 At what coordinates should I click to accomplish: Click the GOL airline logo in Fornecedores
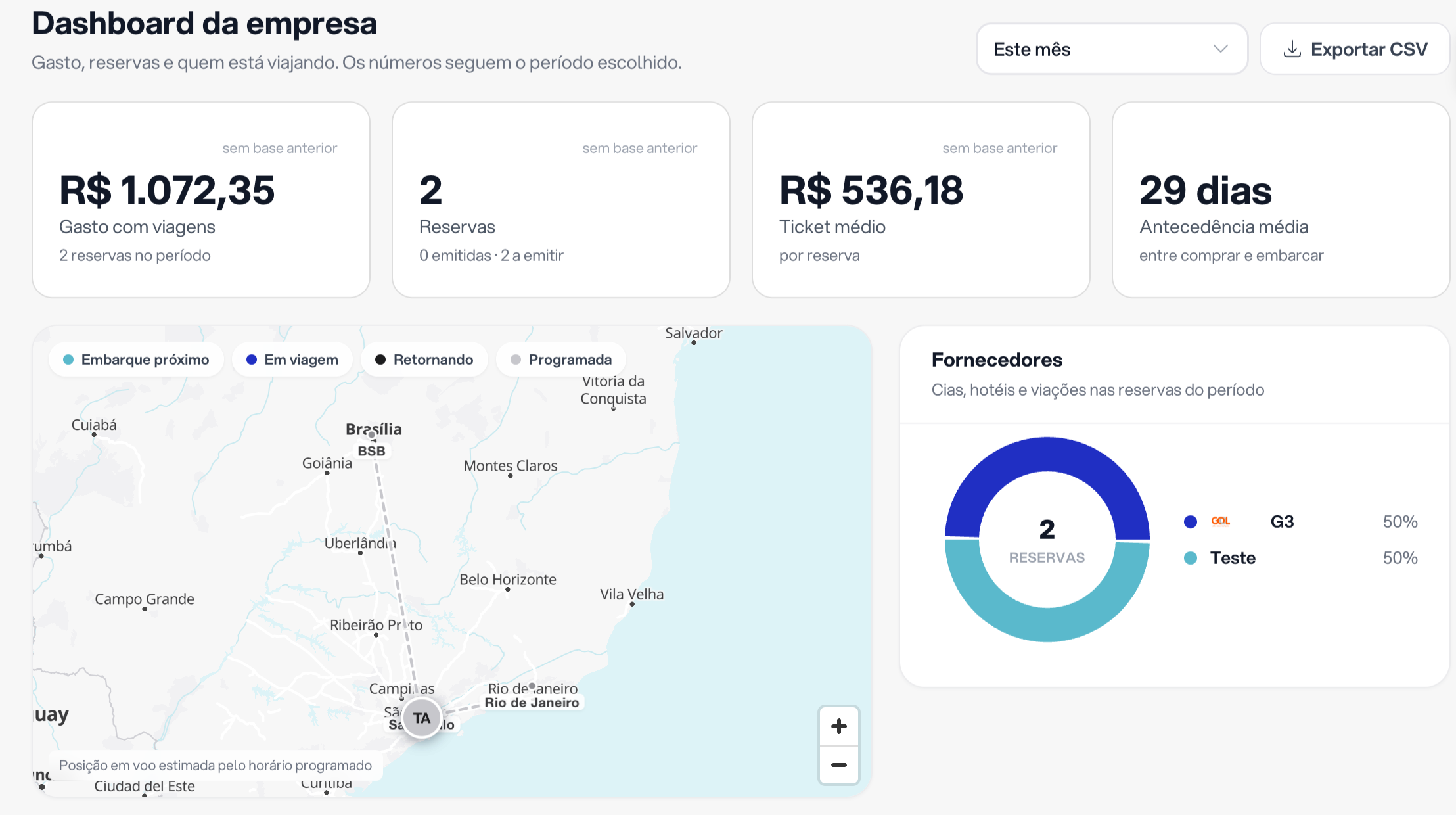click(1220, 521)
